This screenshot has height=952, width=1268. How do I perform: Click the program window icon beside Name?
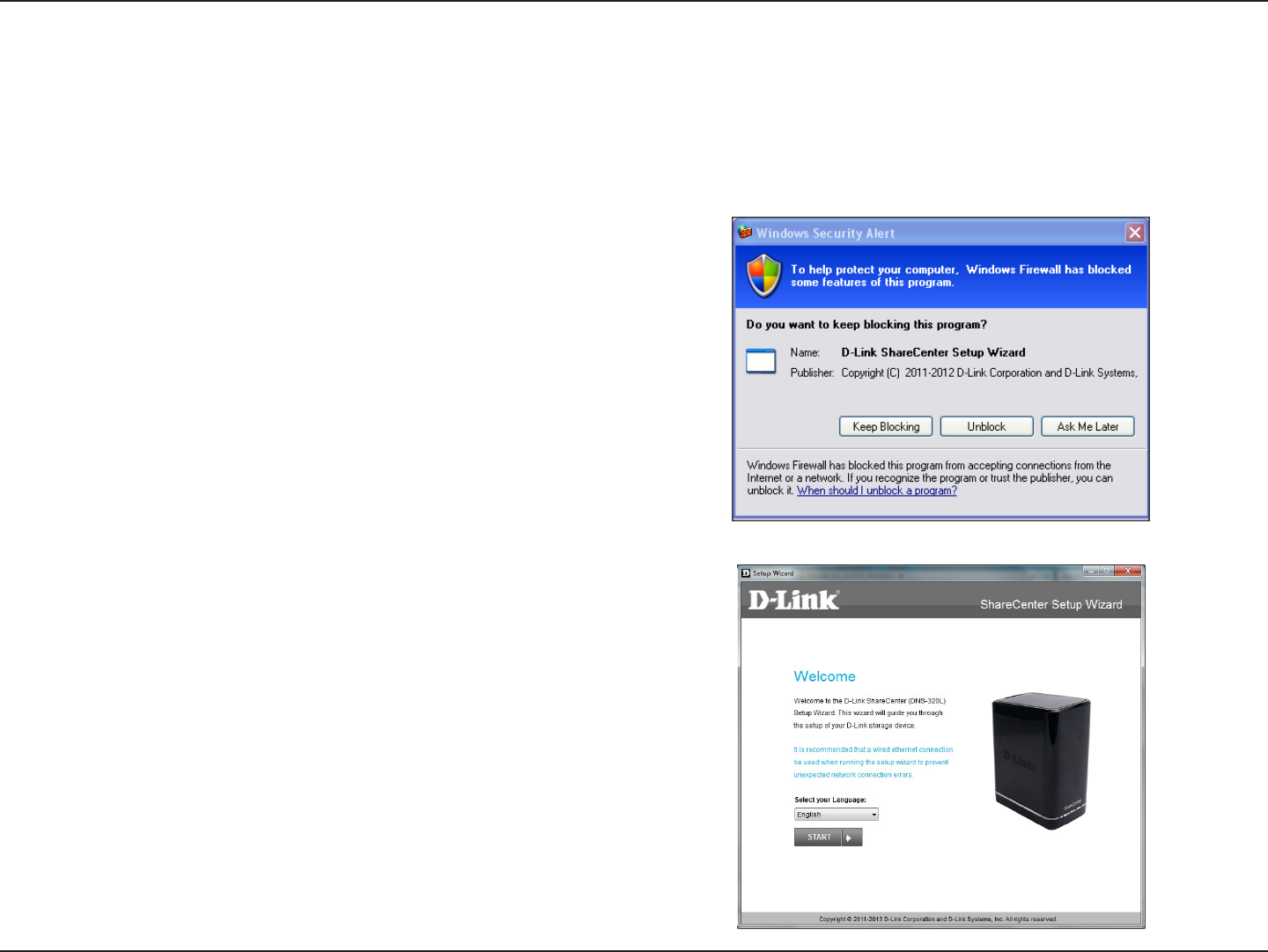pyautogui.click(x=761, y=361)
